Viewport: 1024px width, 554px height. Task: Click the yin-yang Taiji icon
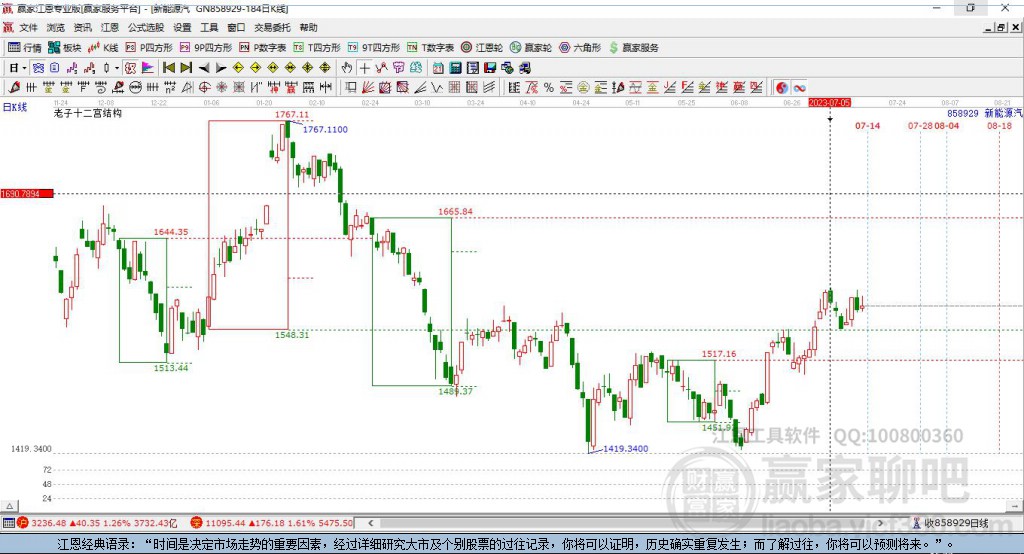pos(782,88)
